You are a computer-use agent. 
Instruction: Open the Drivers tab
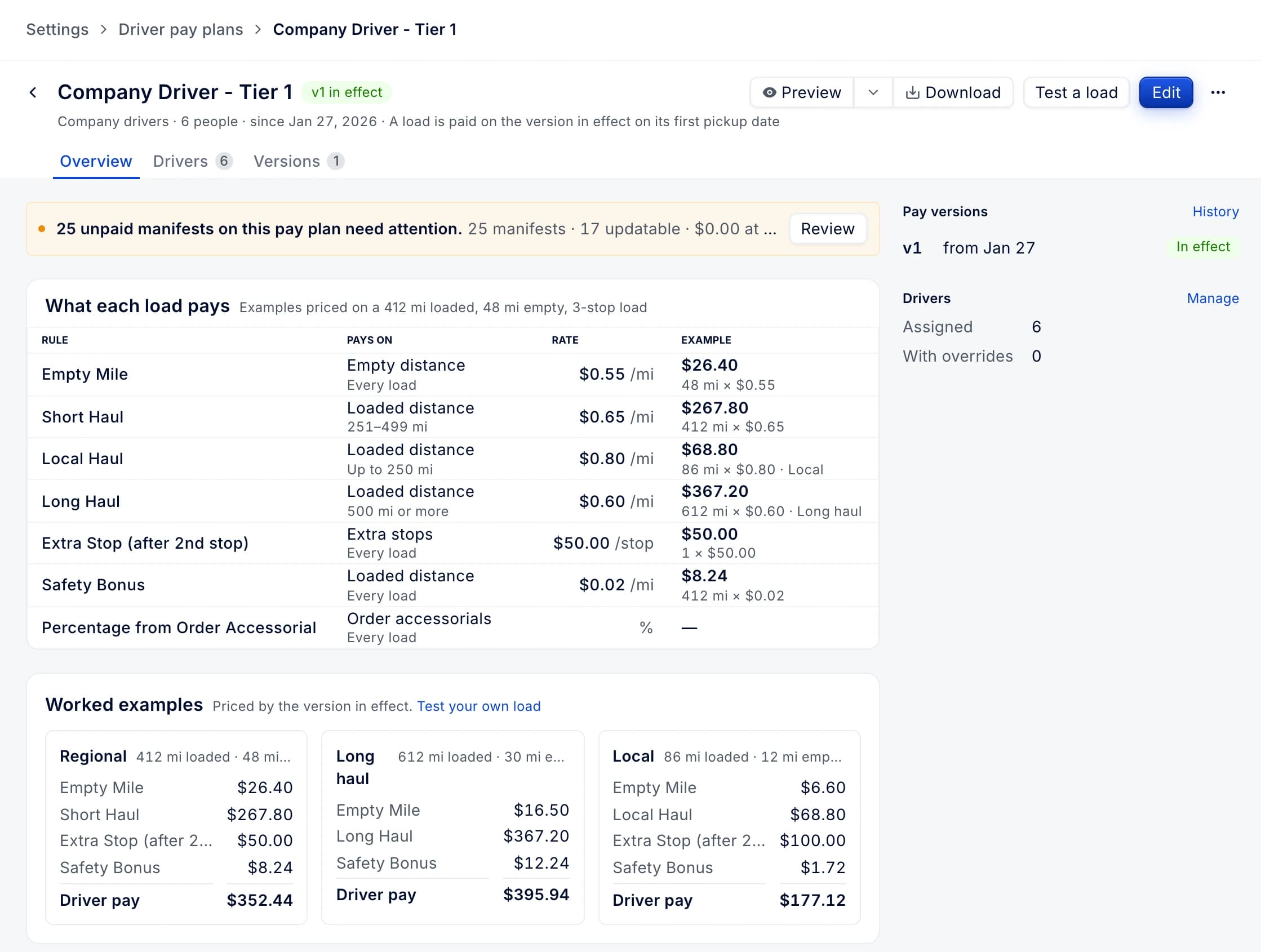[x=192, y=161]
